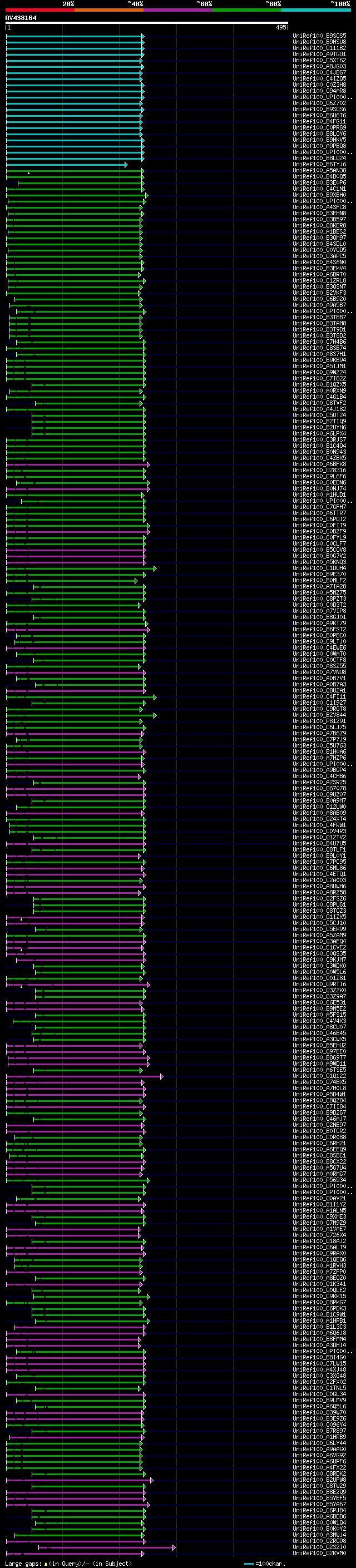Select hit label UniRef100_C4EWE6
Screen dimensions: 356x1568
[319, 647]
